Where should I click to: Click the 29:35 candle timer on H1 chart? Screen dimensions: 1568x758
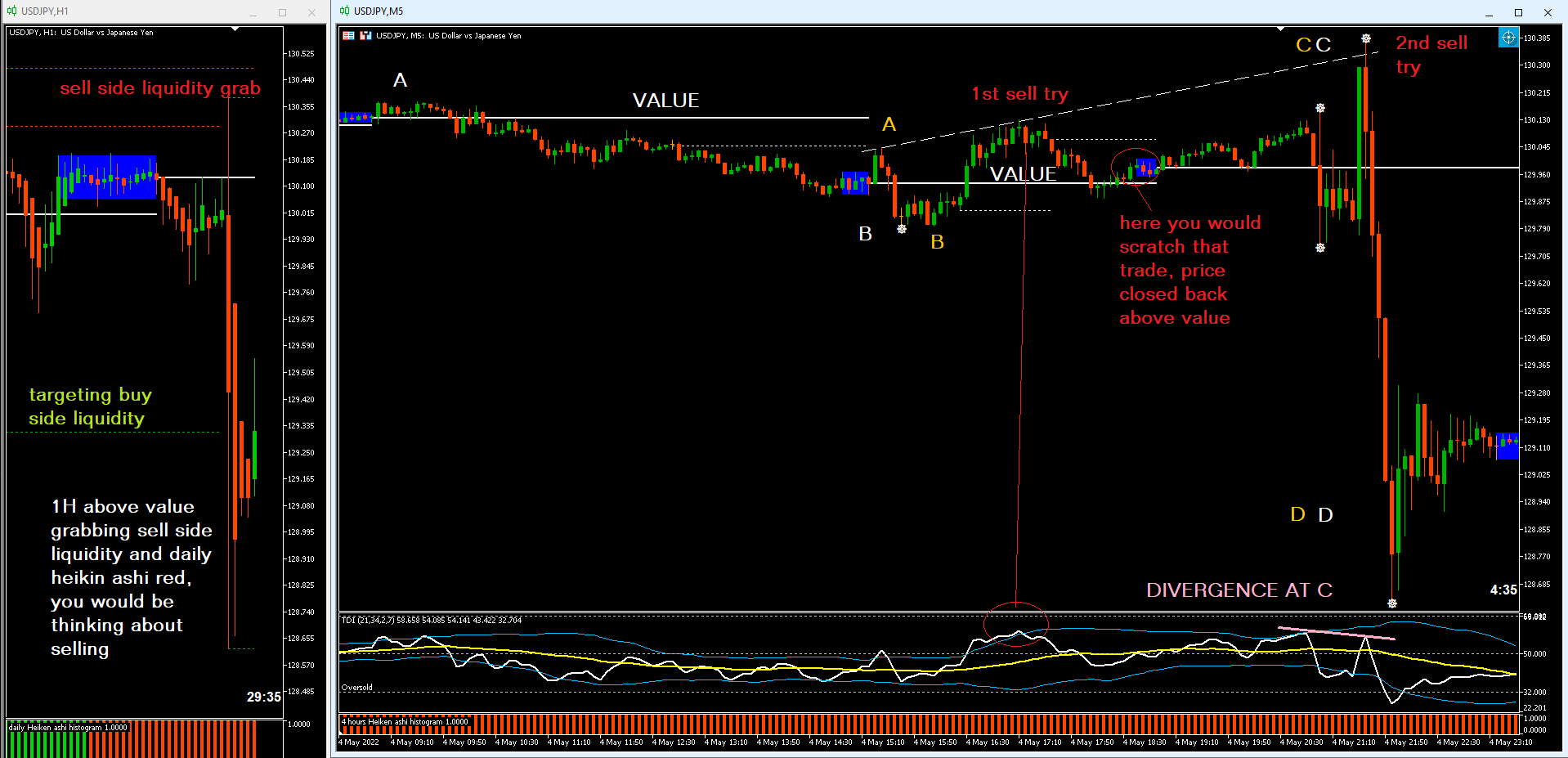264,697
